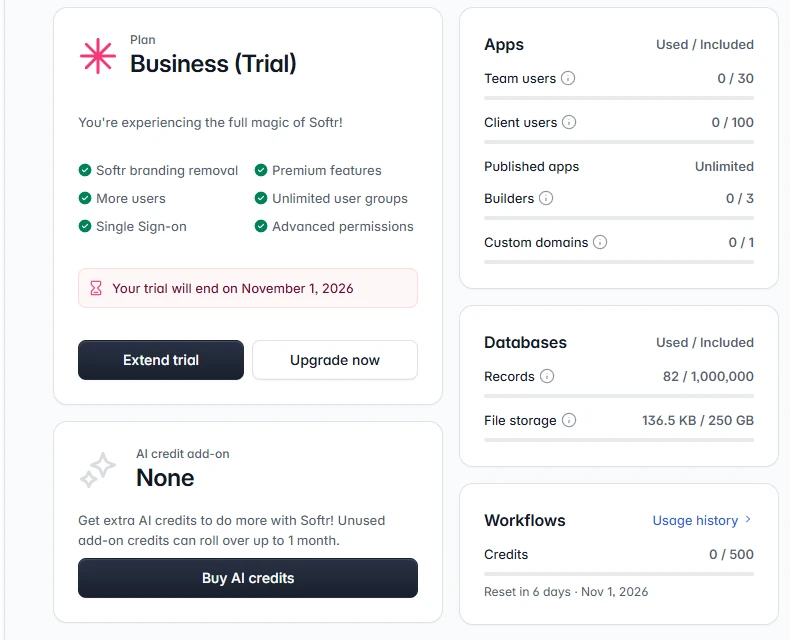
Task: Click the pink asterisk plan logo
Action: point(98,56)
